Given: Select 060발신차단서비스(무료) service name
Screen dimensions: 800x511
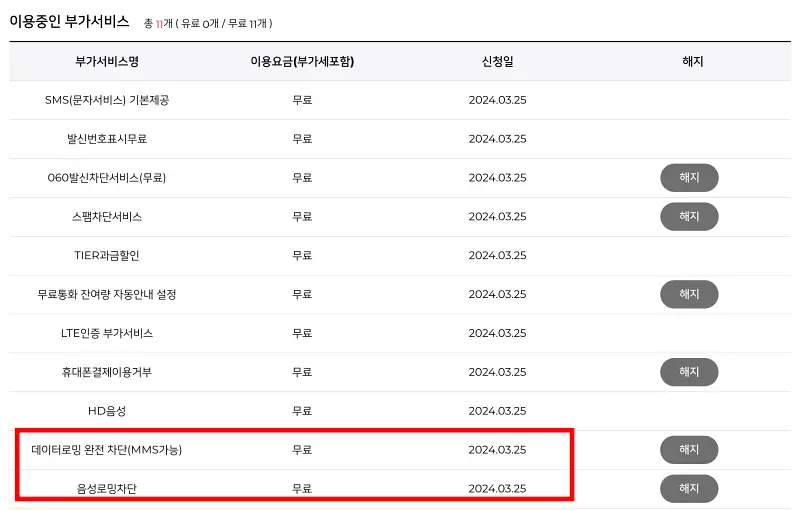Looking at the screenshot, I should click(x=107, y=178).
